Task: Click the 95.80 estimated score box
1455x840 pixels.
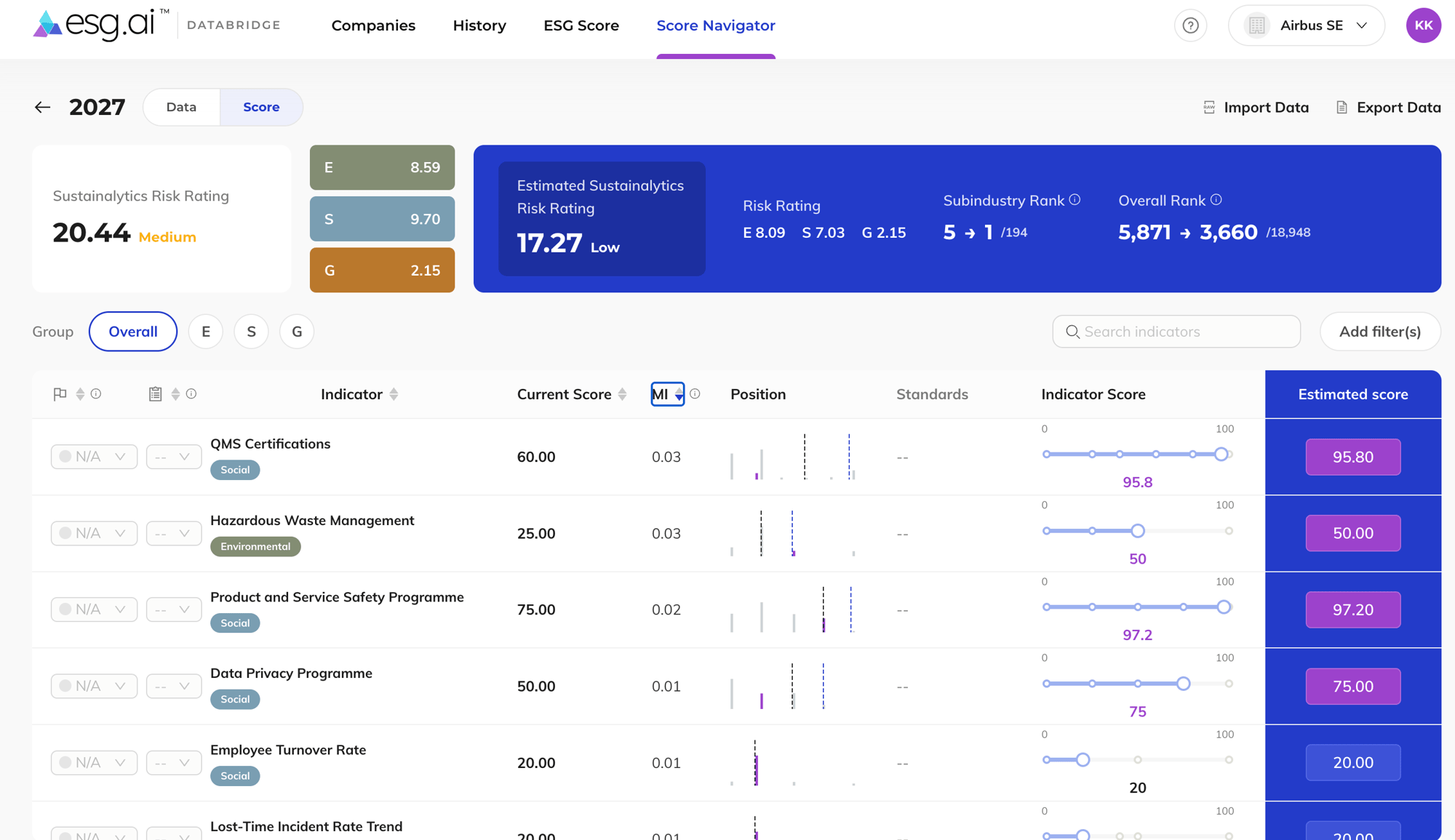Action: click(1352, 457)
